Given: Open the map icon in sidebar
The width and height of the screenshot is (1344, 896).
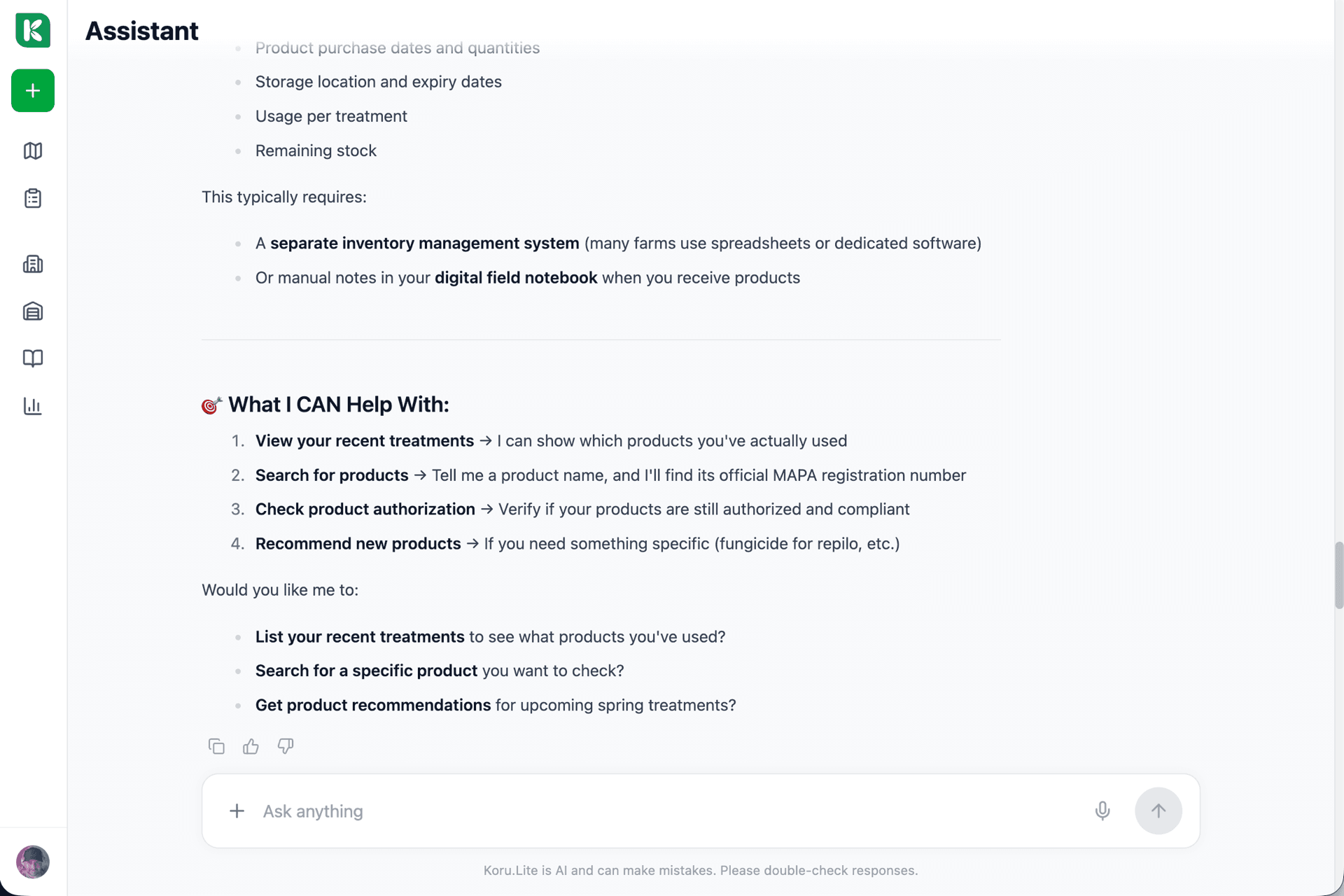Looking at the screenshot, I should (33, 150).
